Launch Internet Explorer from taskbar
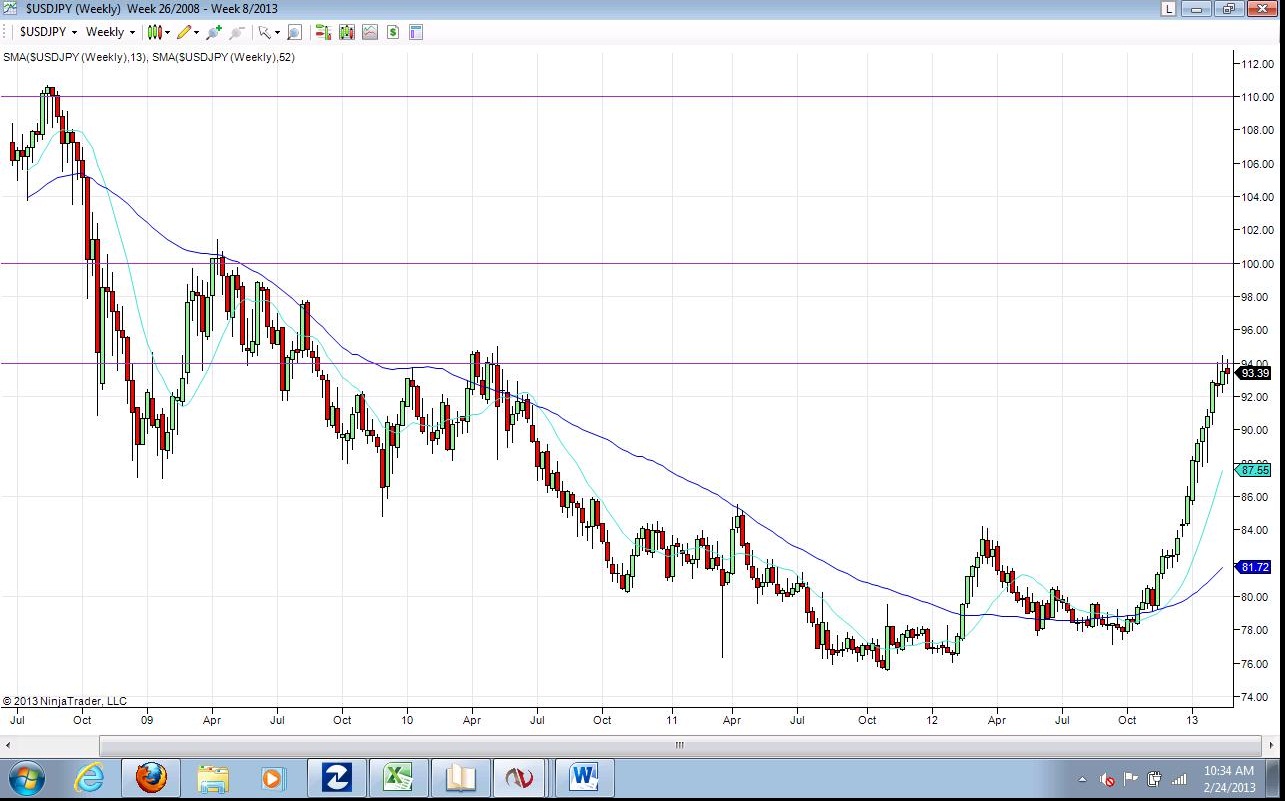Screen dimensions: 1285x801 [90, 778]
